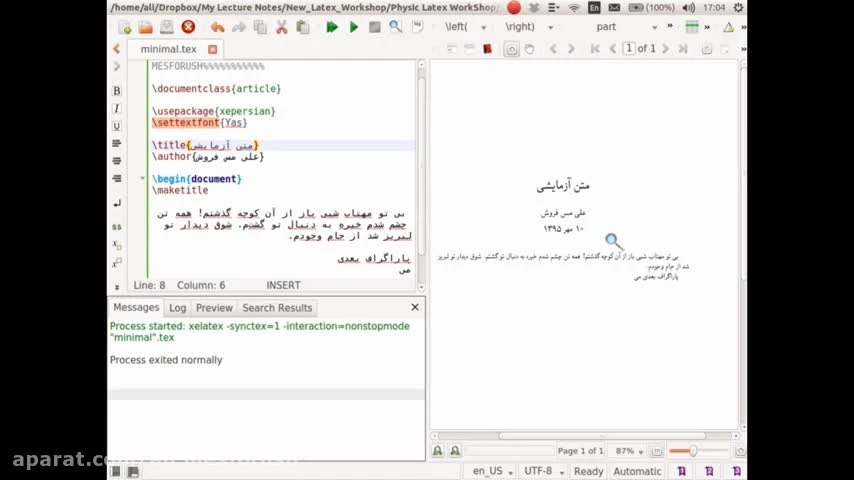The width and height of the screenshot is (854, 480).
Task: Select the Preview tab in messages panel
Action: [214, 308]
